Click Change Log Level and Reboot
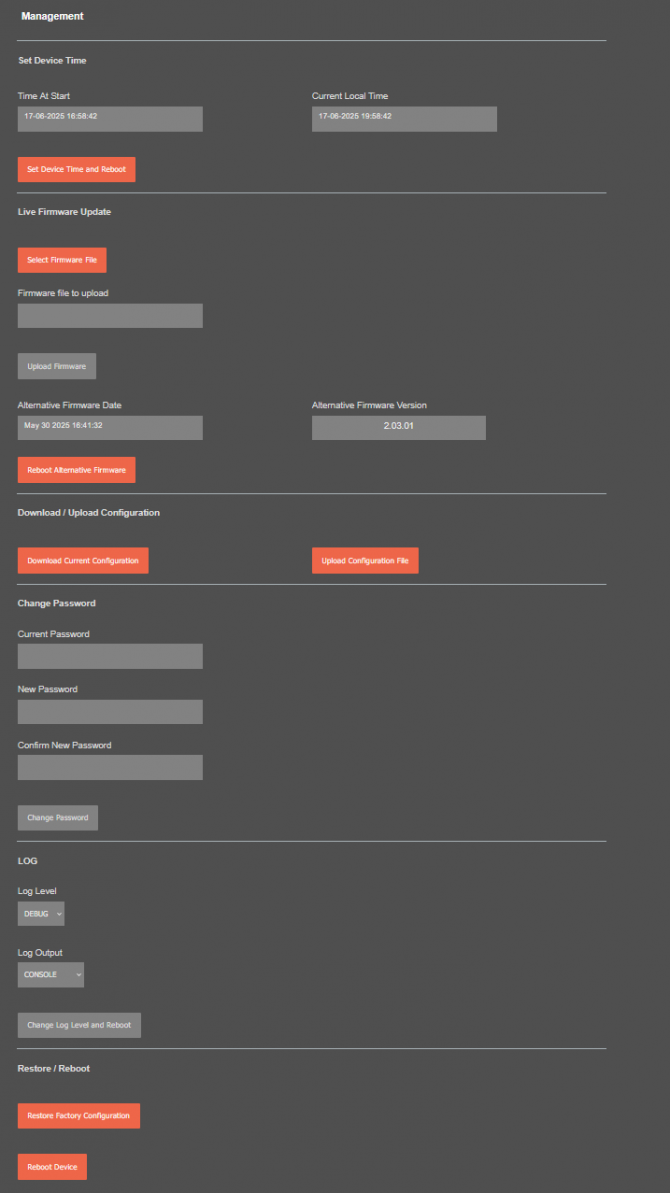 (x=79, y=1025)
